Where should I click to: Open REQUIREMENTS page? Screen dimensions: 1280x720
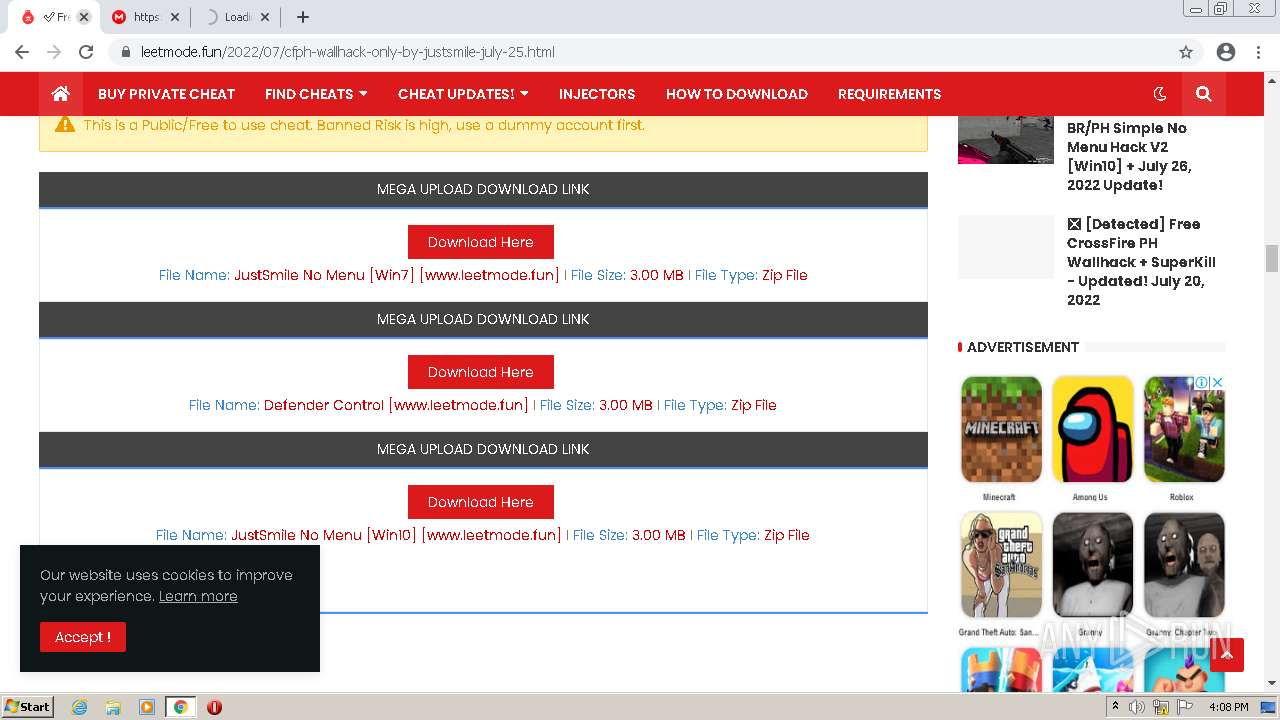[x=889, y=94]
